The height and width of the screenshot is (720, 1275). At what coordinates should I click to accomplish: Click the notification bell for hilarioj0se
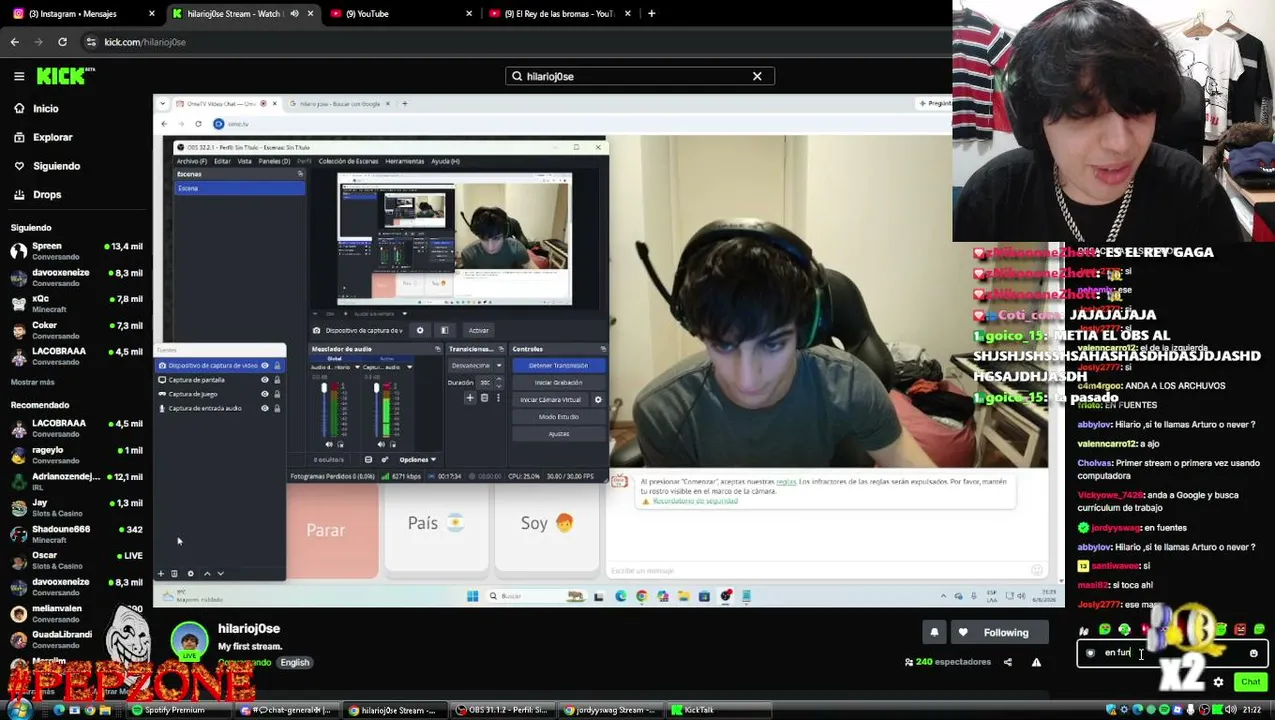(934, 632)
